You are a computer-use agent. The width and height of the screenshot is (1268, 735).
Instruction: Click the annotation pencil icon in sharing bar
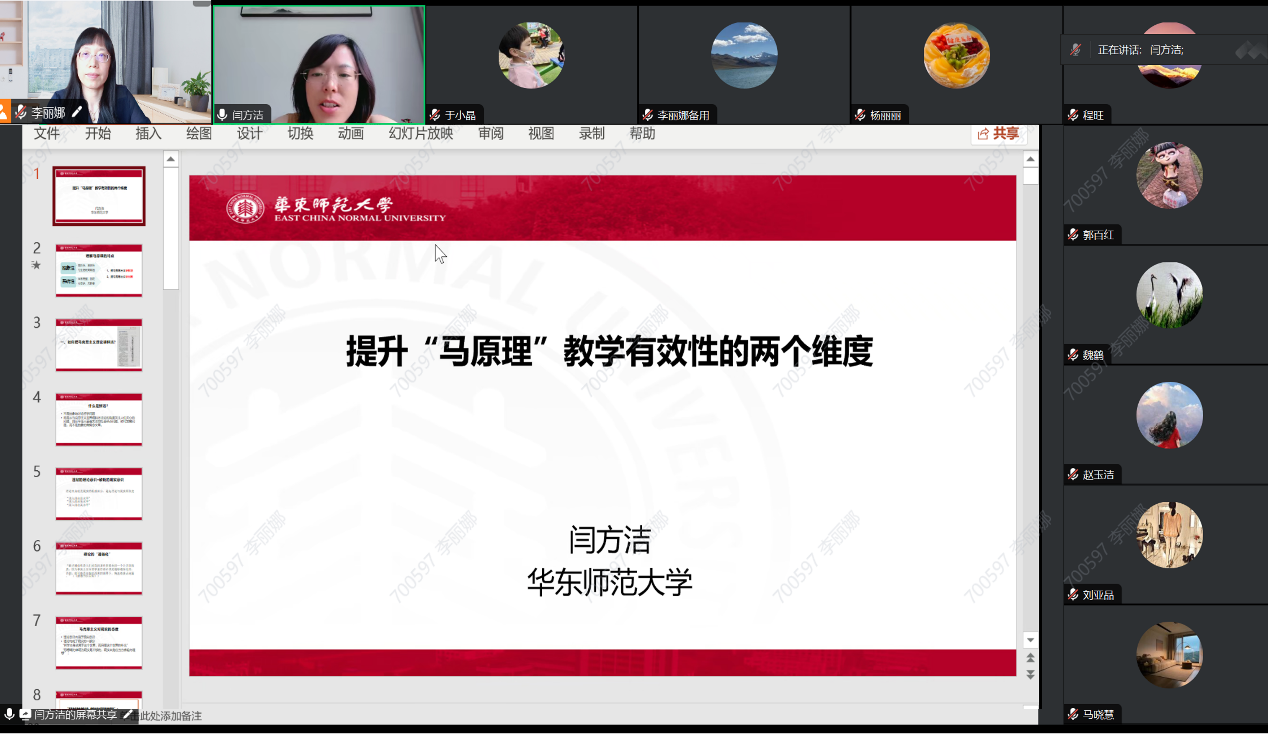(127, 714)
